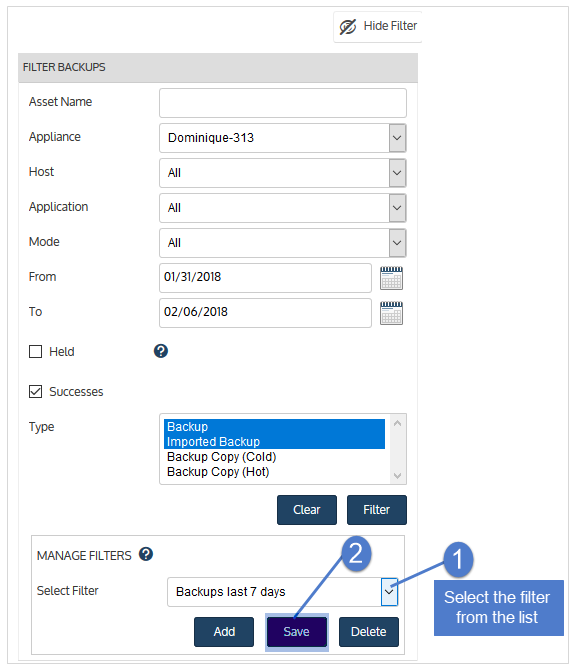Screen dimensions: 575x670
Task: Select Backup Copy (Hot) in Type list
Action: pyautogui.click(x=218, y=472)
